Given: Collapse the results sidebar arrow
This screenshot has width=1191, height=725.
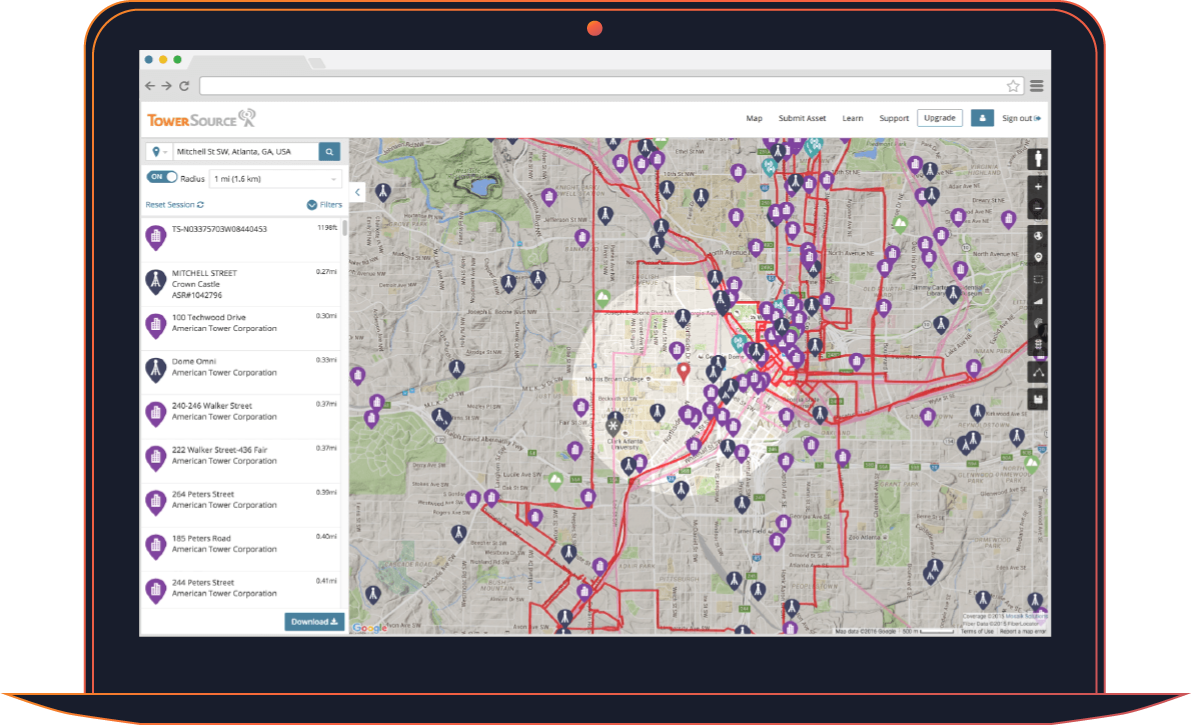Looking at the screenshot, I should click(x=357, y=192).
